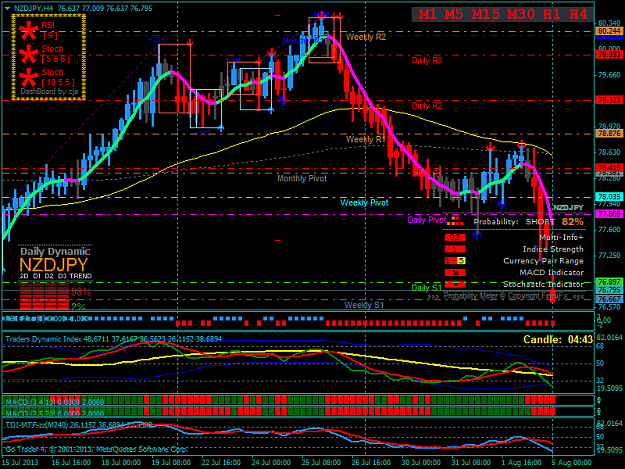Screen dimensions: 625x469
Task: Click the Daily R3 level label
Action: [427, 61]
